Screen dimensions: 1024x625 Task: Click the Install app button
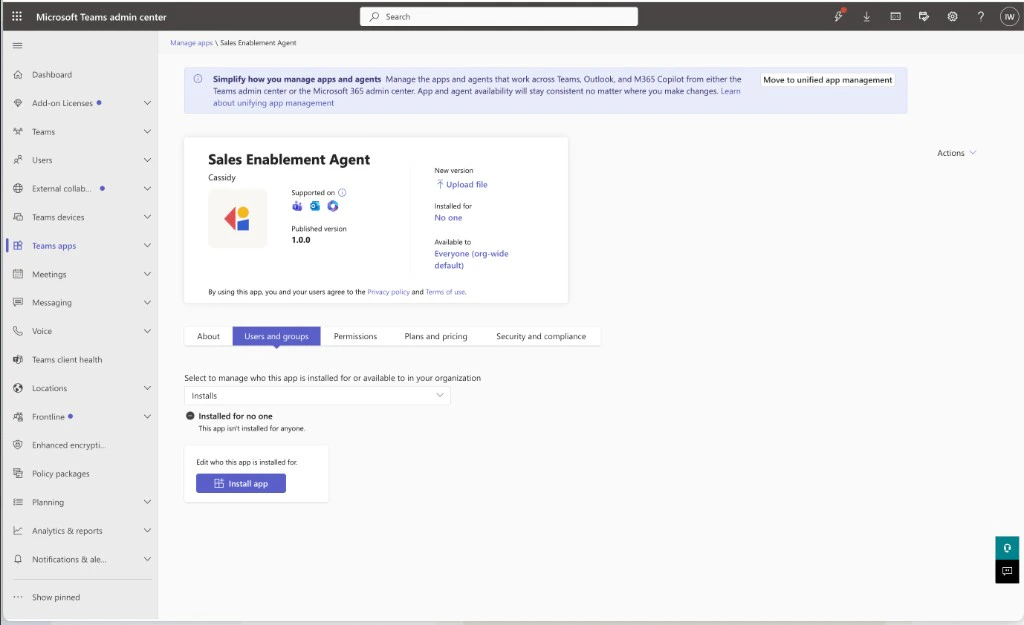[241, 483]
